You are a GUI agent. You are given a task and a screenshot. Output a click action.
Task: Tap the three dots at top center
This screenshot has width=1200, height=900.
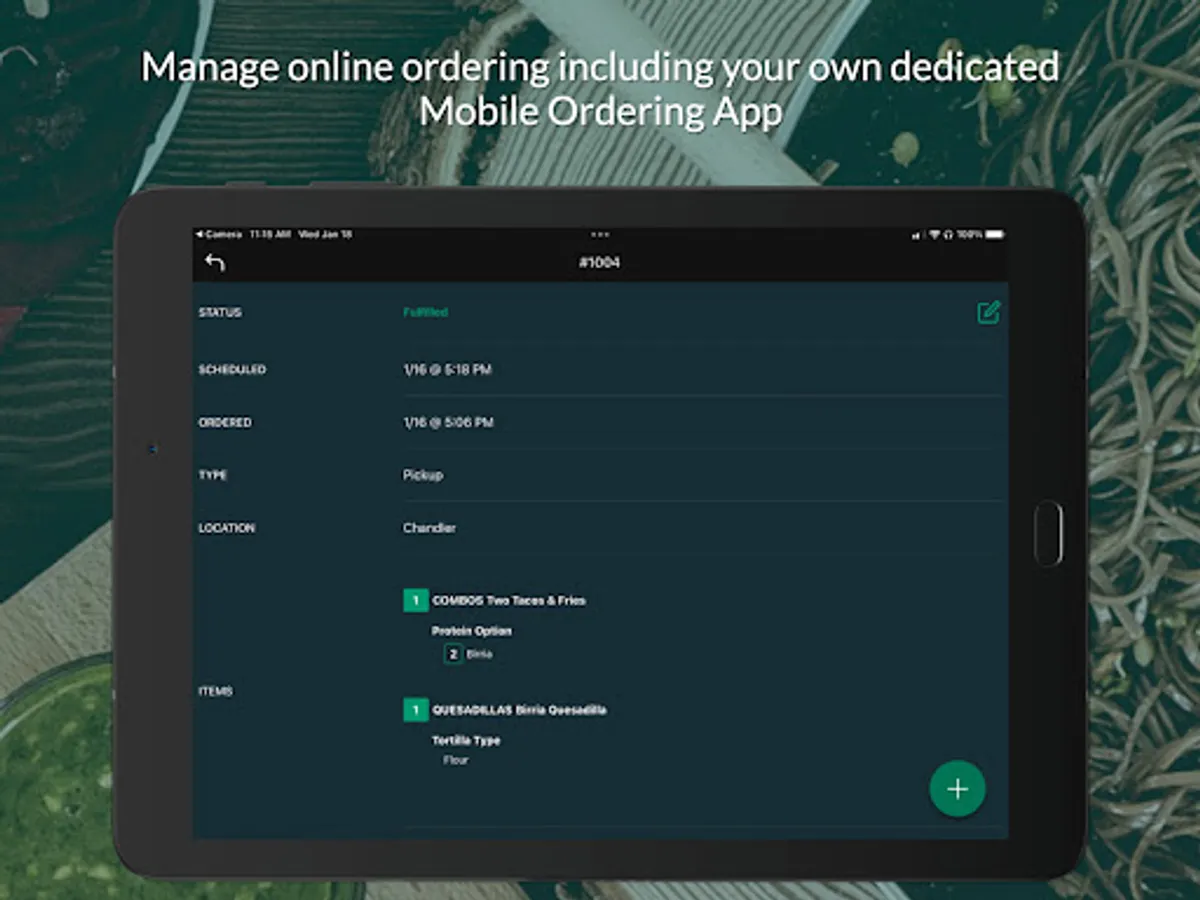600,235
